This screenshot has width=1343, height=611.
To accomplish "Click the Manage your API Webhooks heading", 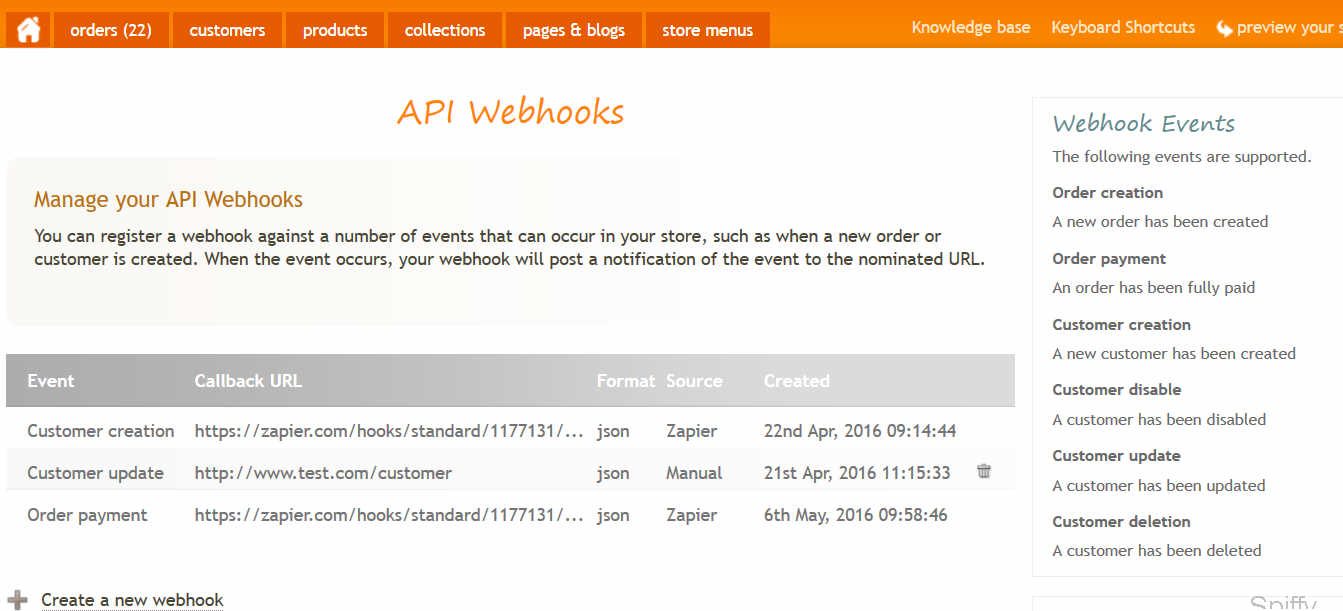I will [x=168, y=200].
